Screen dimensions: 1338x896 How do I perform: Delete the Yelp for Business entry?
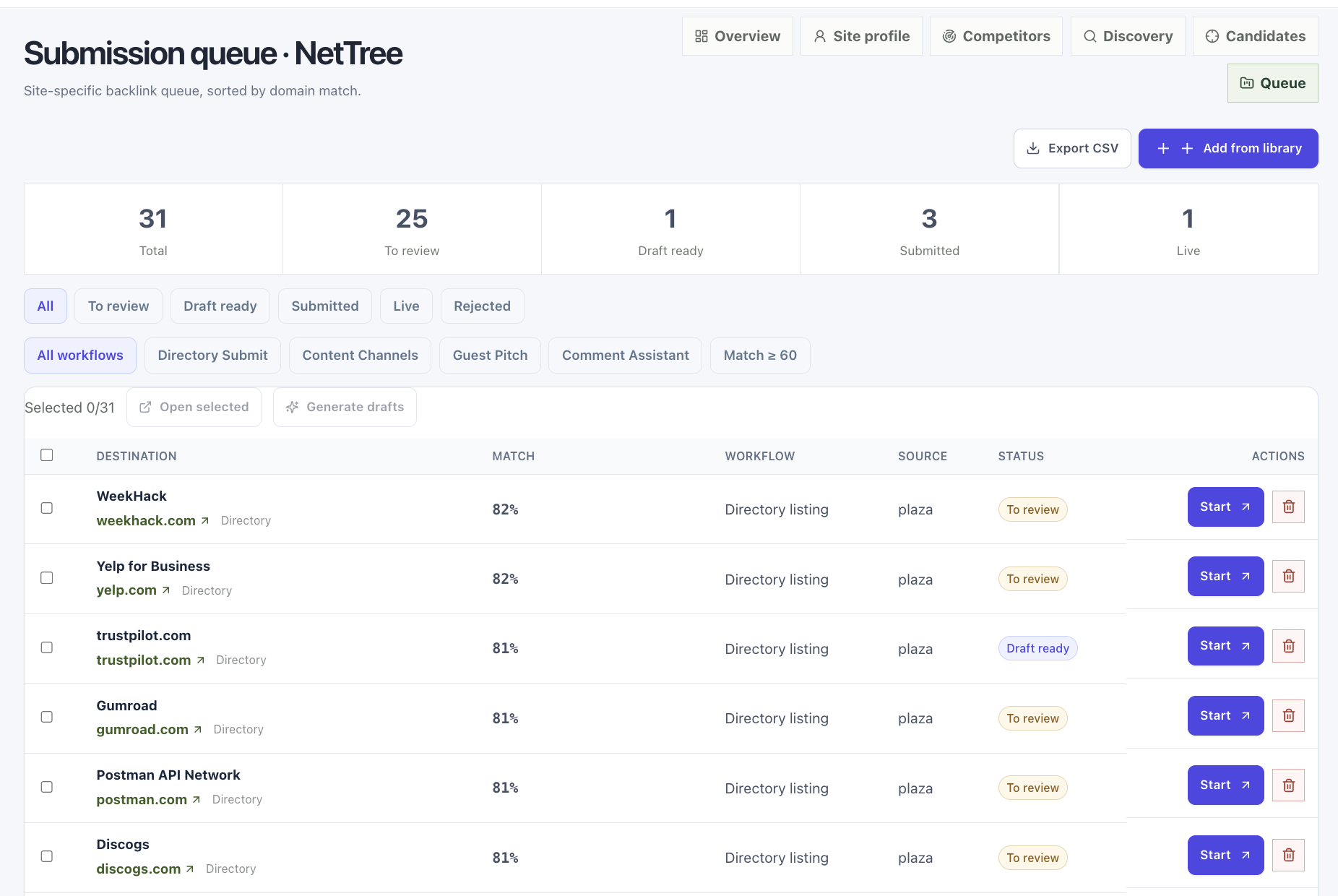pyautogui.click(x=1288, y=576)
